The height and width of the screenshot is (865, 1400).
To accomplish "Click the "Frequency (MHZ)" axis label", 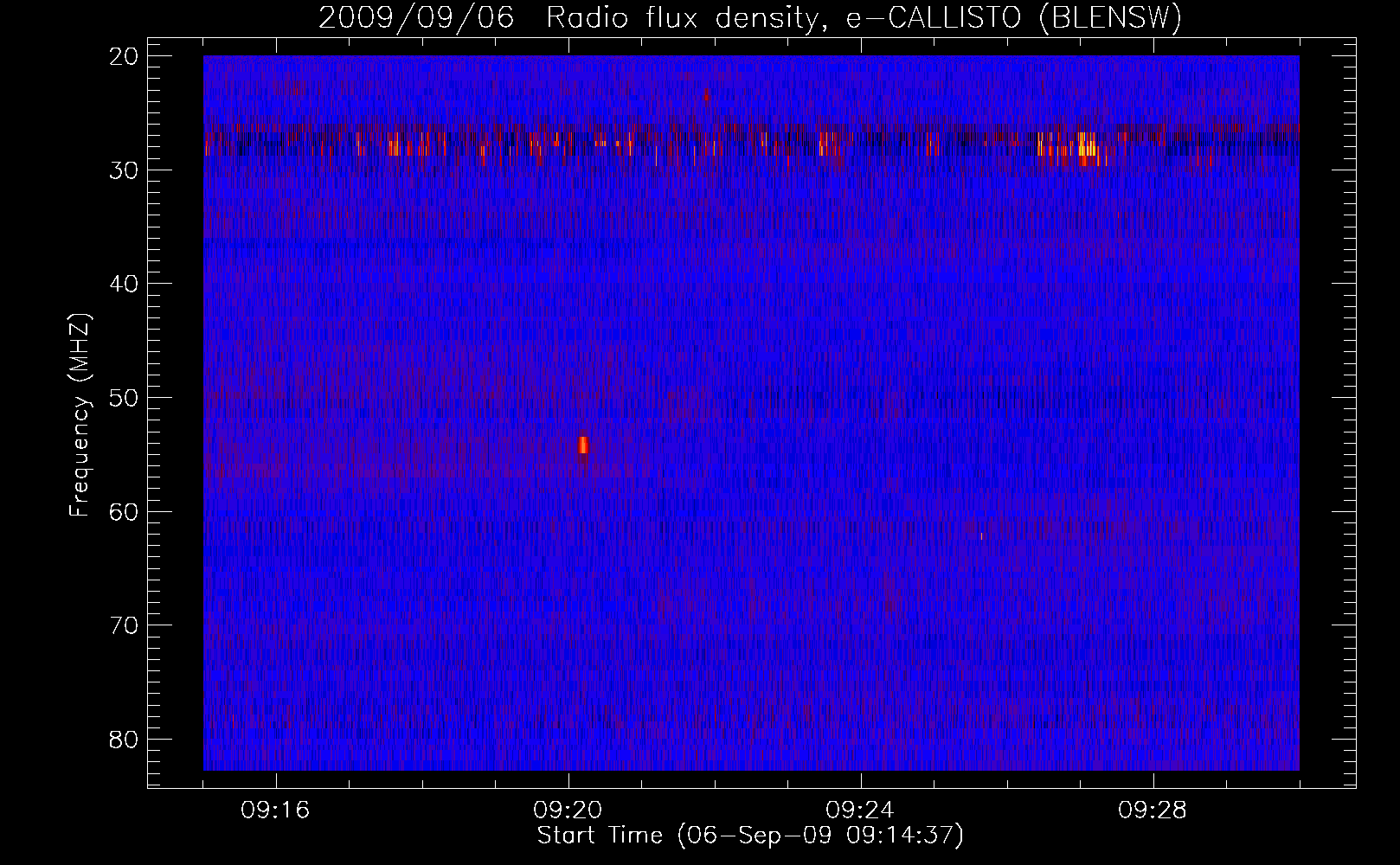I will coord(80,415).
